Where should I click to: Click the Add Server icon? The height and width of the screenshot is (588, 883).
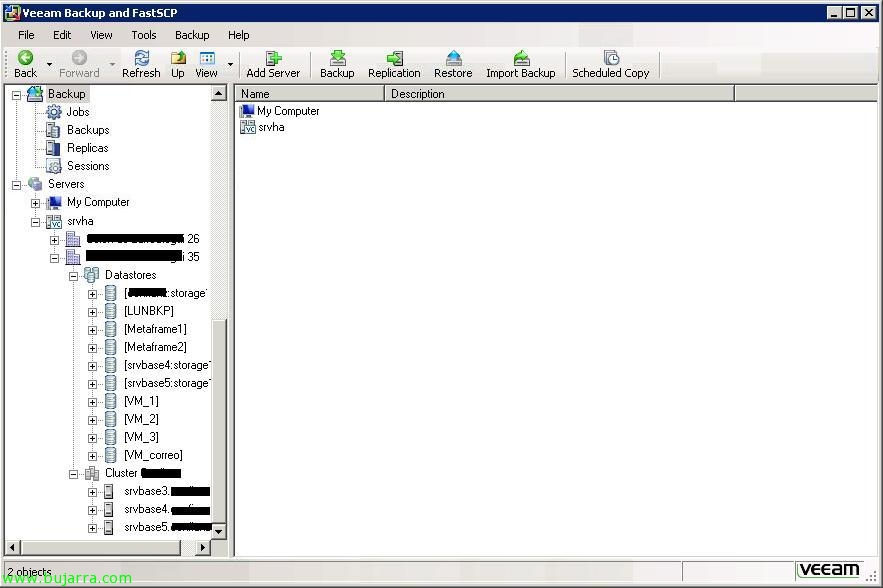click(x=273, y=57)
